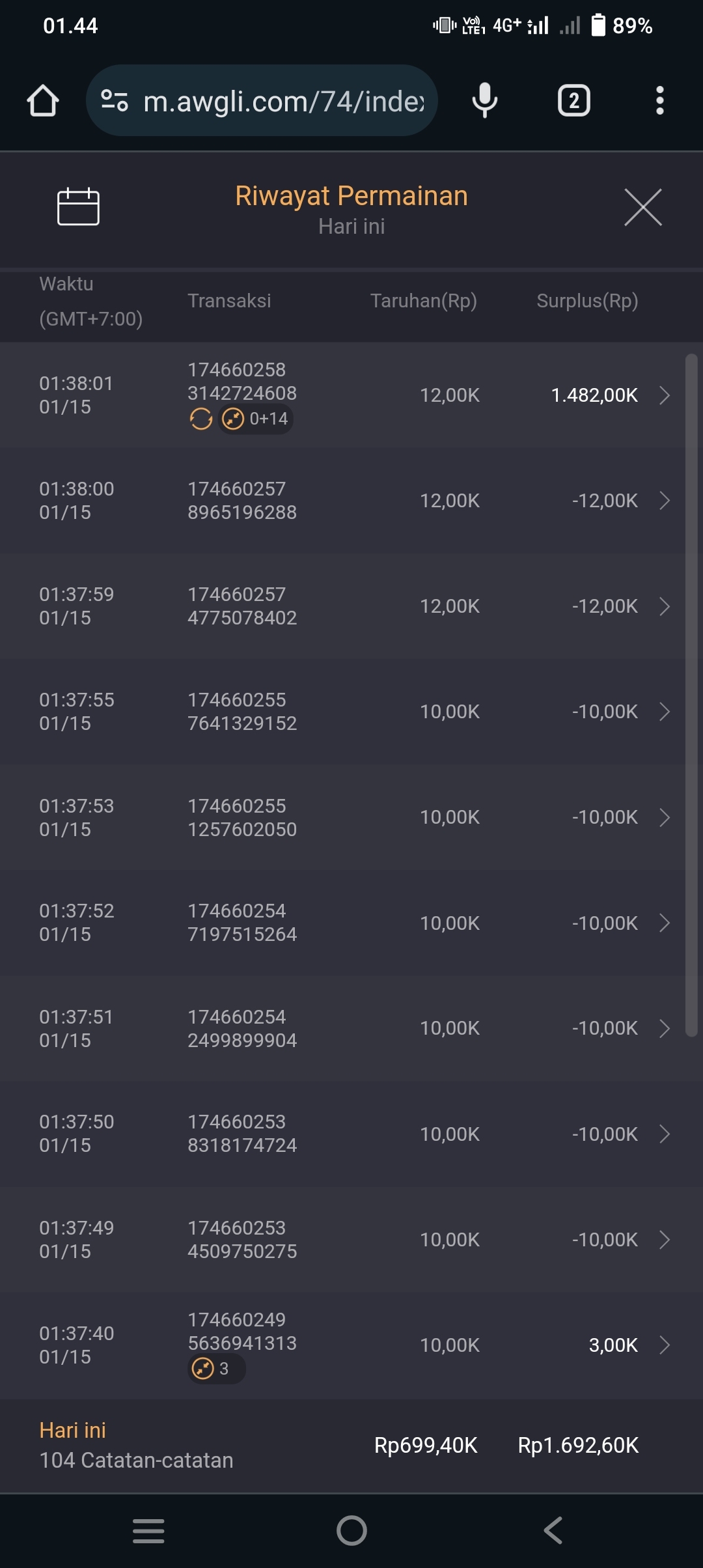Tap the Android recent apps button
The width and height of the screenshot is (703, 1568).
pyautogui.click(x=148, y=1530)
